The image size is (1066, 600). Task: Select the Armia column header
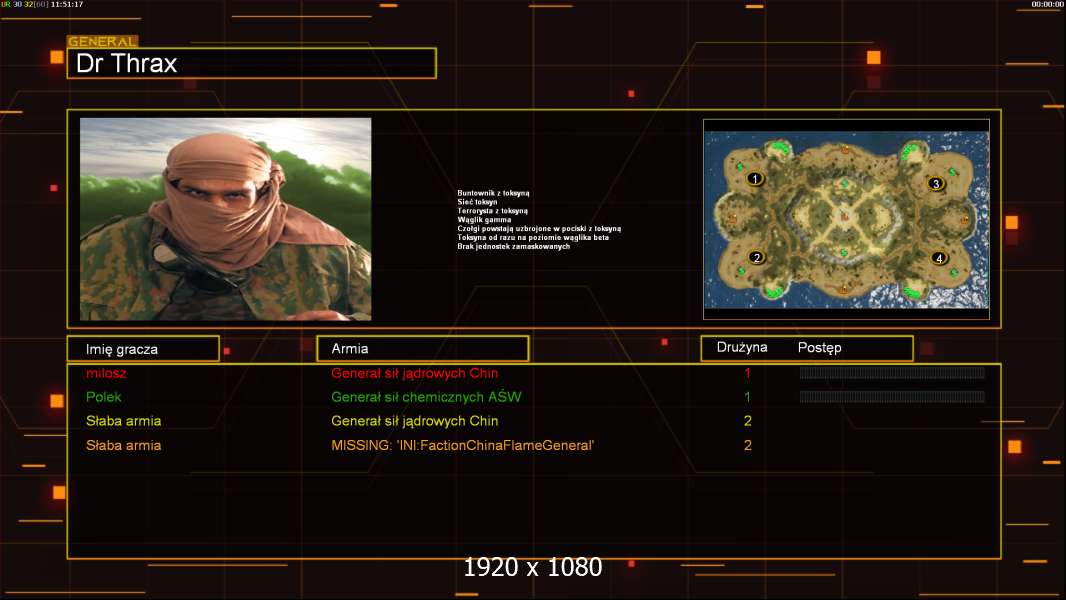(423, 349)
